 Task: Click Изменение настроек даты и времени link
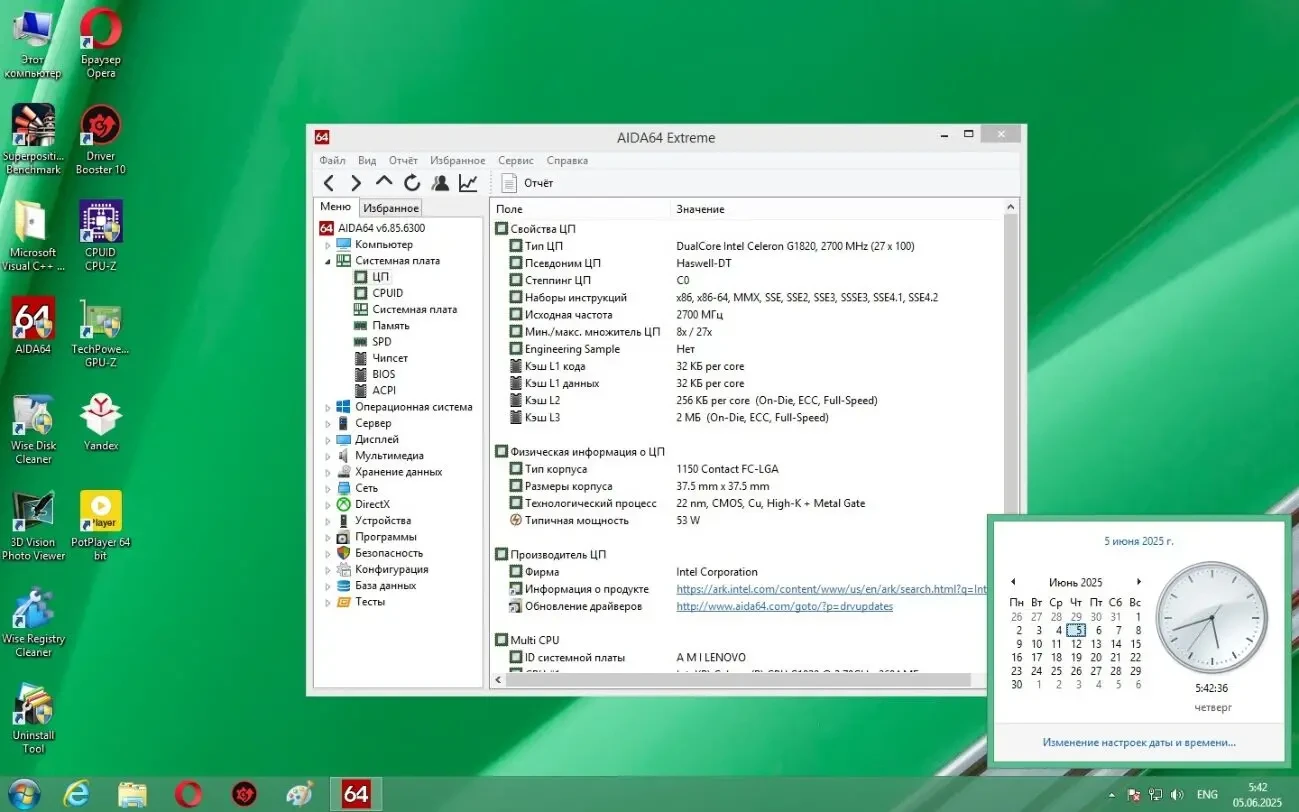click(1138, 742)
